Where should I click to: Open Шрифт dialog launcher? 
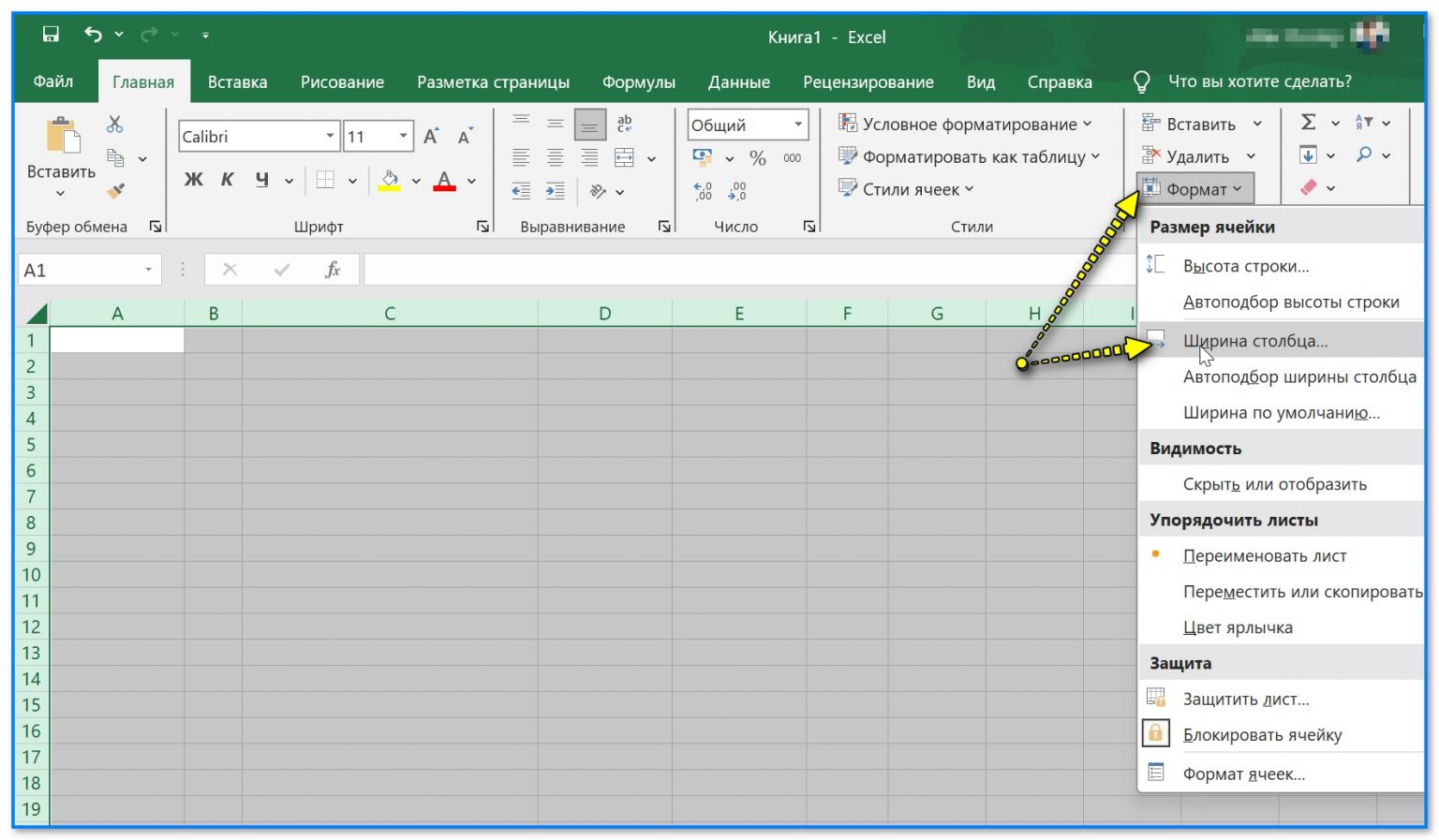coord(482,227)
